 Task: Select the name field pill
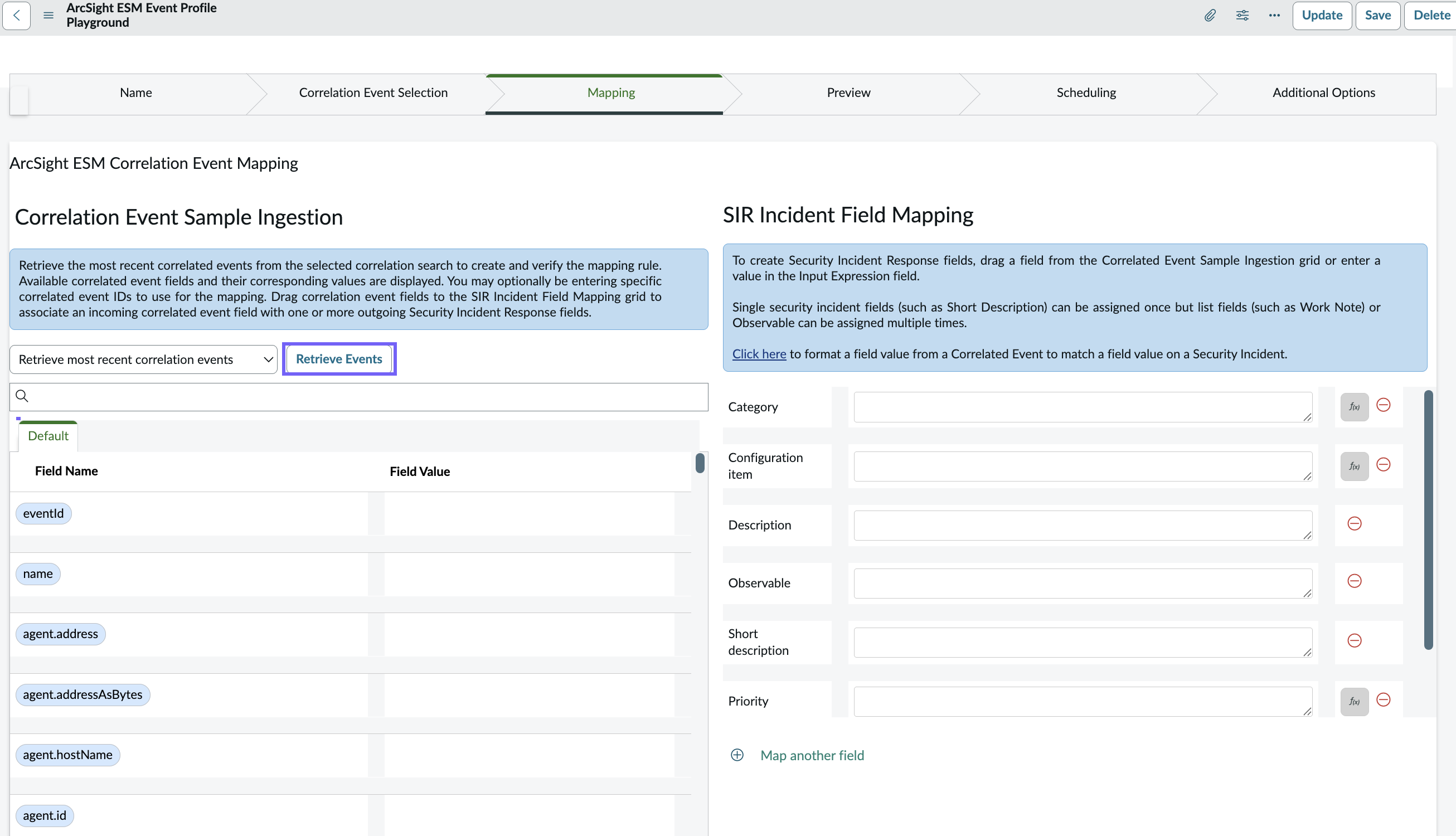[38, 574]
